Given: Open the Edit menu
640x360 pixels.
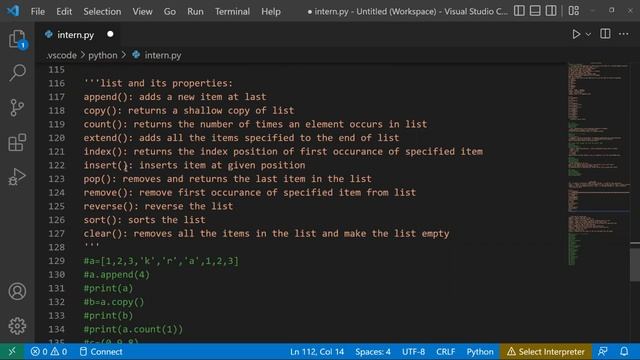Looking at the screenshot, I should (64, 11).
